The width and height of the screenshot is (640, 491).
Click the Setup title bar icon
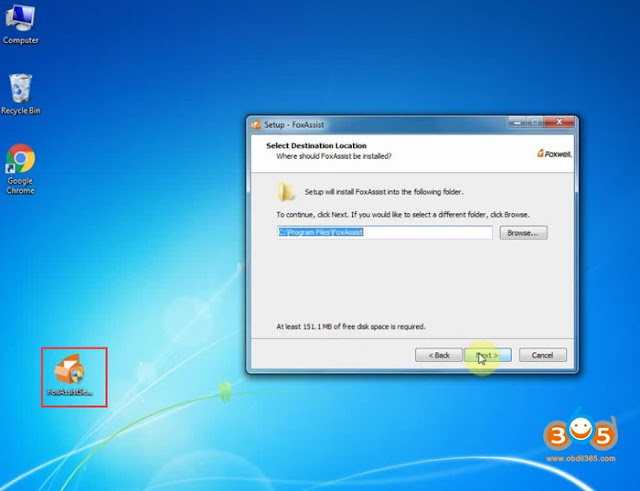click(256, 124)
